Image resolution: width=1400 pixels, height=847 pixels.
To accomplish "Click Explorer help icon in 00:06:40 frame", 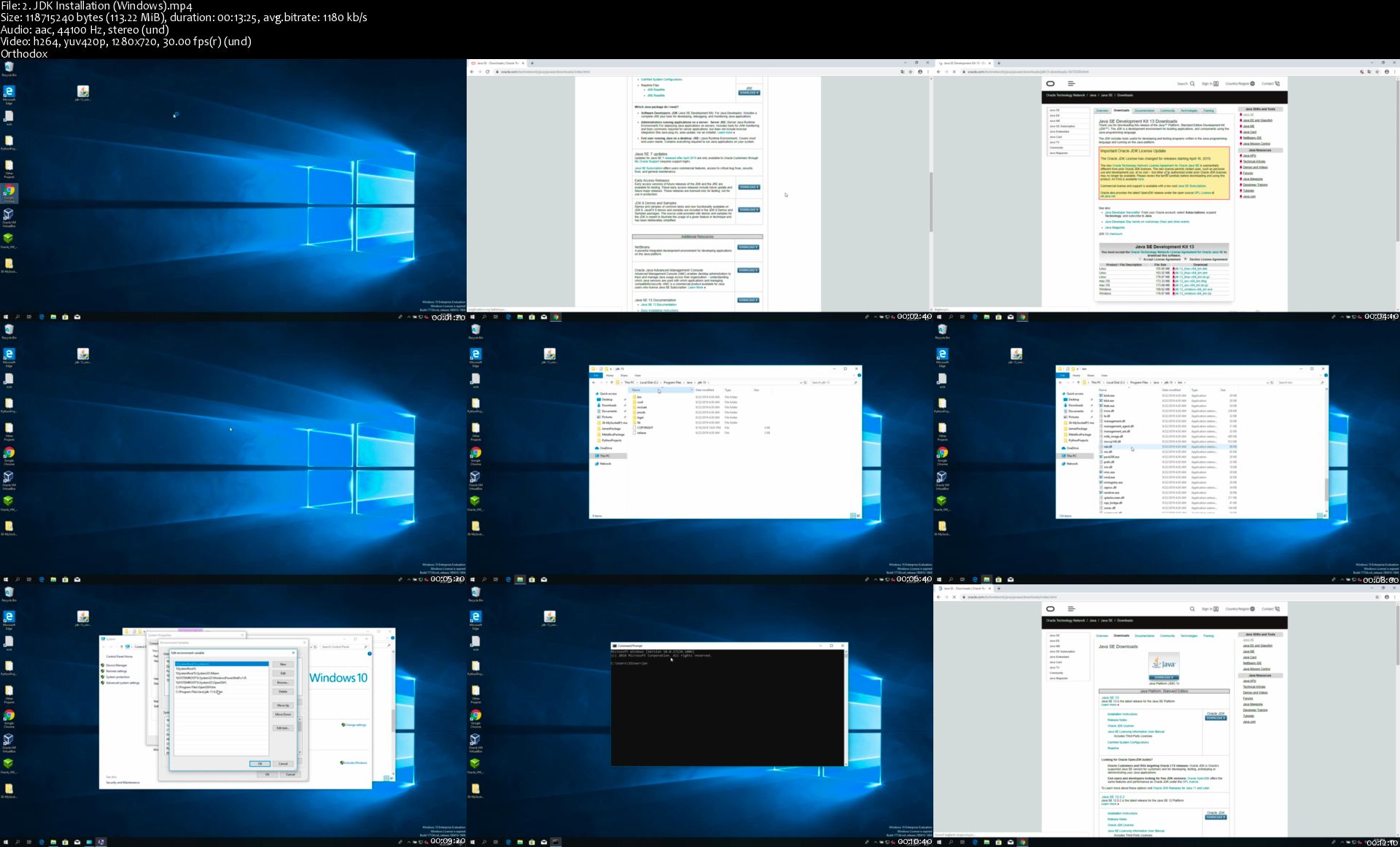I will 859,375.
